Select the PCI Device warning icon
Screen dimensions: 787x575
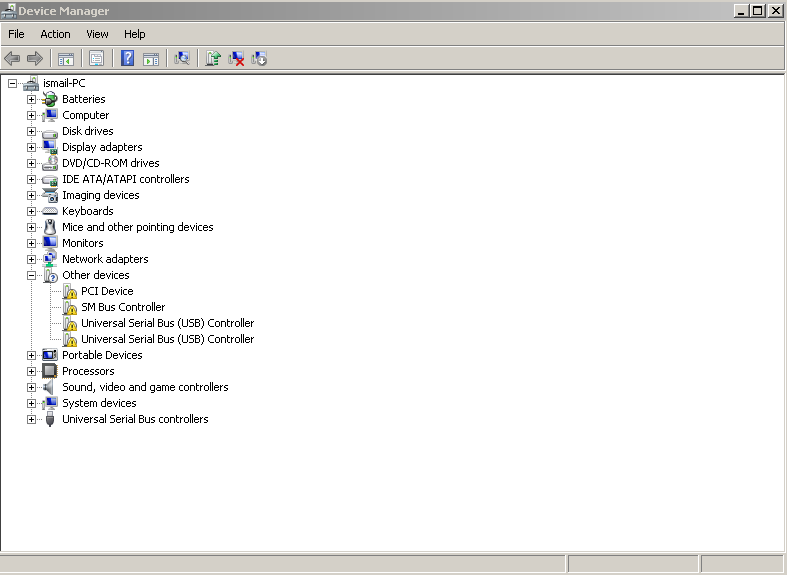click(x=70, y=291)
